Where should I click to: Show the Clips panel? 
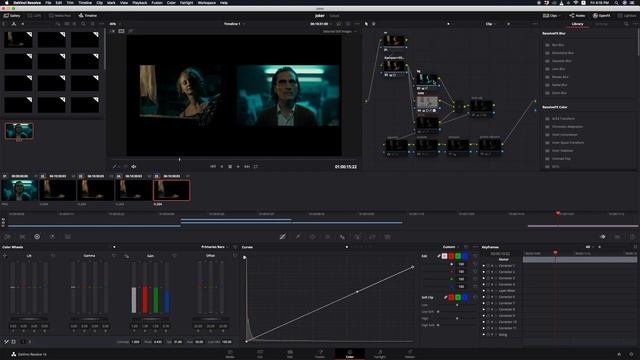point(551,16)
